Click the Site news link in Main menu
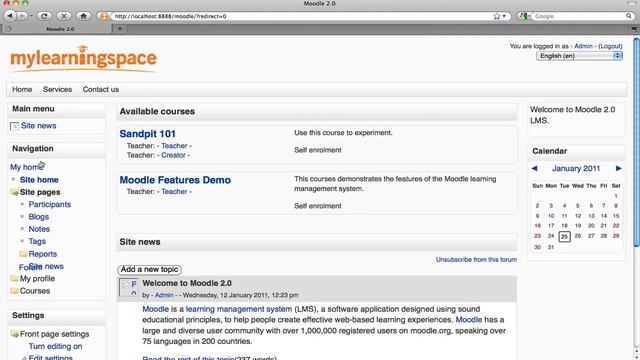 (x=39, y=126)
